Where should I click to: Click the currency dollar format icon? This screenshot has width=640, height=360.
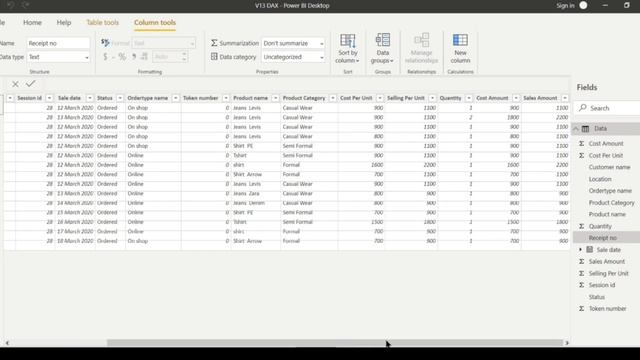point(105,57)
